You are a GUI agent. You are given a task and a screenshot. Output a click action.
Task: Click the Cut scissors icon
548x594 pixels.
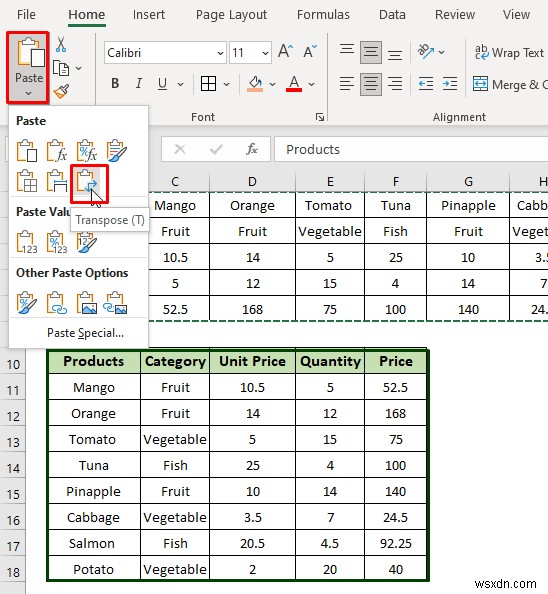point(61,44)
